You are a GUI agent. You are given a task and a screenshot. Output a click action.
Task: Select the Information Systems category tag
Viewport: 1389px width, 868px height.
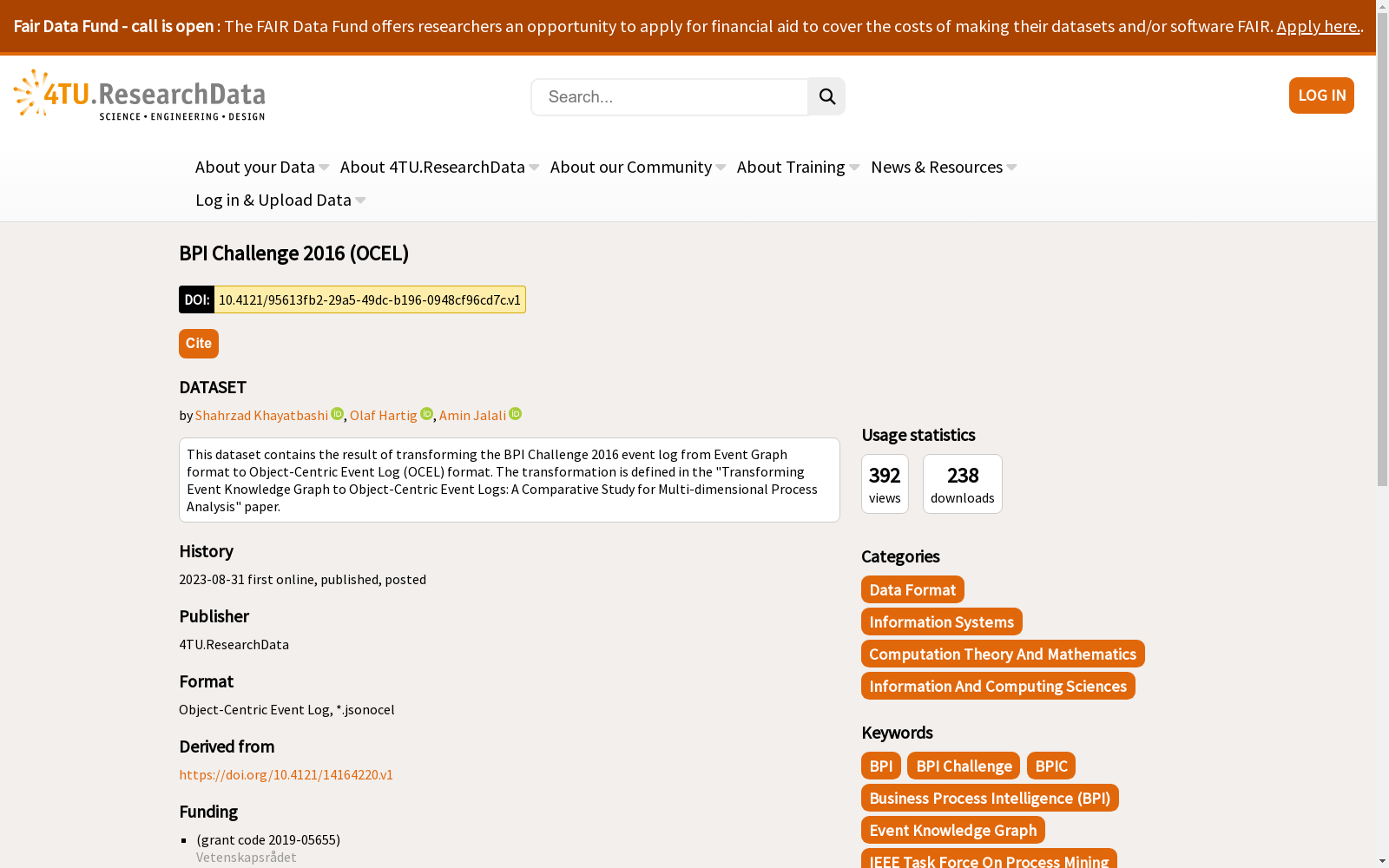[x=942, y=621]
